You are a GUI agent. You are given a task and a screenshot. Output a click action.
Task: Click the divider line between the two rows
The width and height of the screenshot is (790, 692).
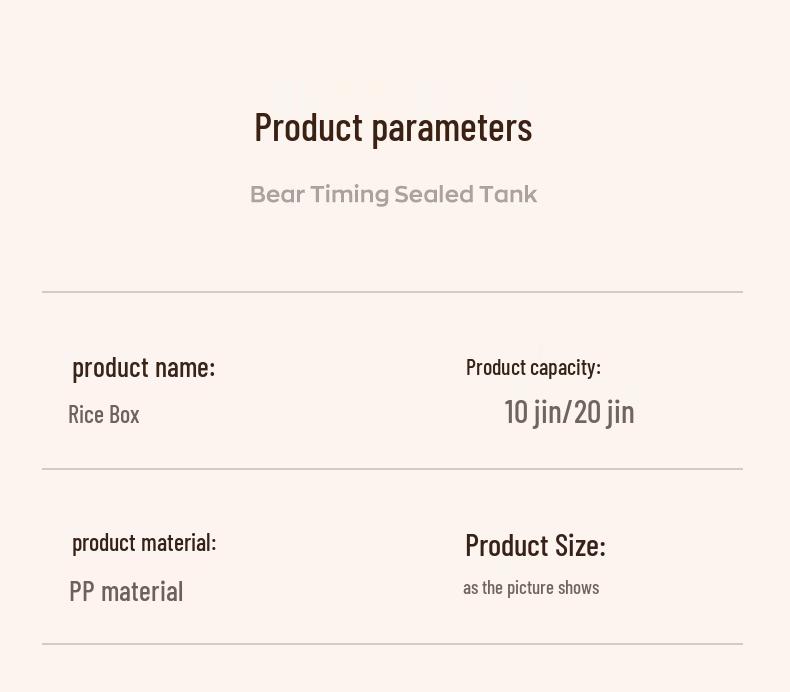point(392,468)
